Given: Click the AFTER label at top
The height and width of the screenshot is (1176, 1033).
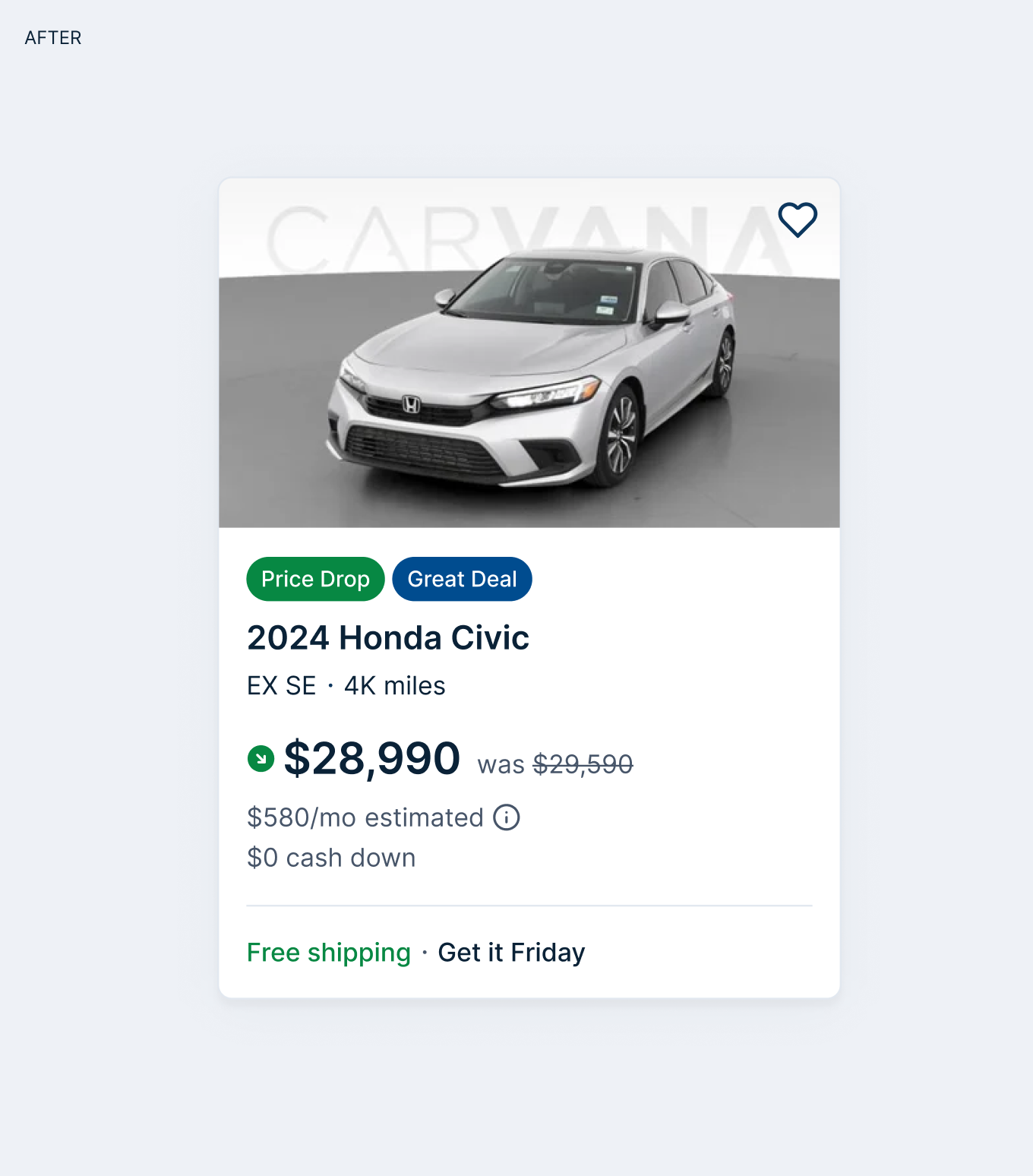Looking at the screenshot, I should [x=53, y=38].
